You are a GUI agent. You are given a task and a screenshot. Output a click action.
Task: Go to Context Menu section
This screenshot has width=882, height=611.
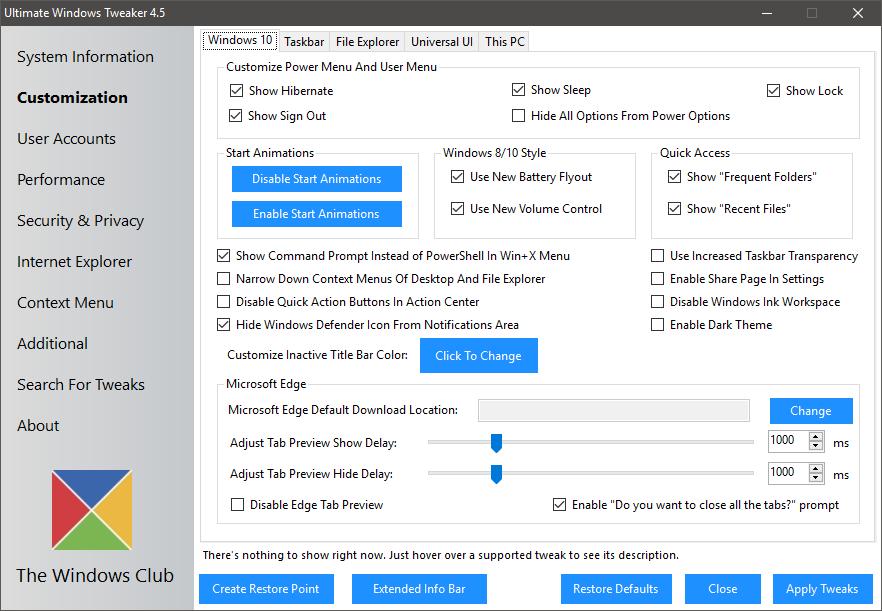click(65, 303)
